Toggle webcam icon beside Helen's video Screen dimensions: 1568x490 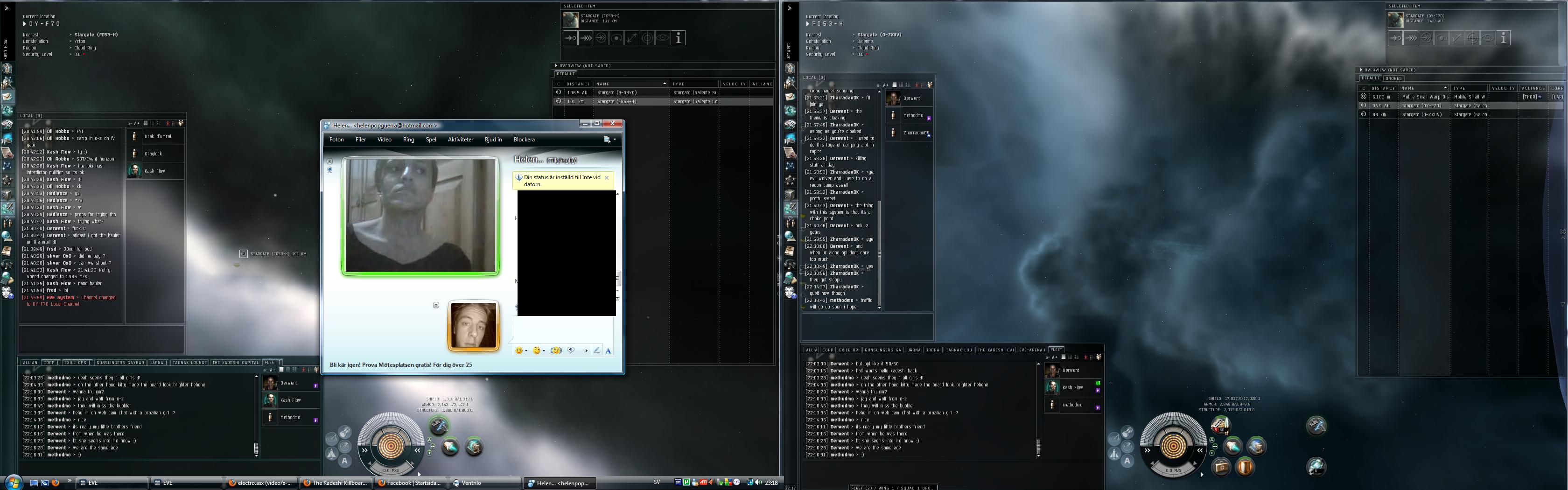[x=330, y=170]
